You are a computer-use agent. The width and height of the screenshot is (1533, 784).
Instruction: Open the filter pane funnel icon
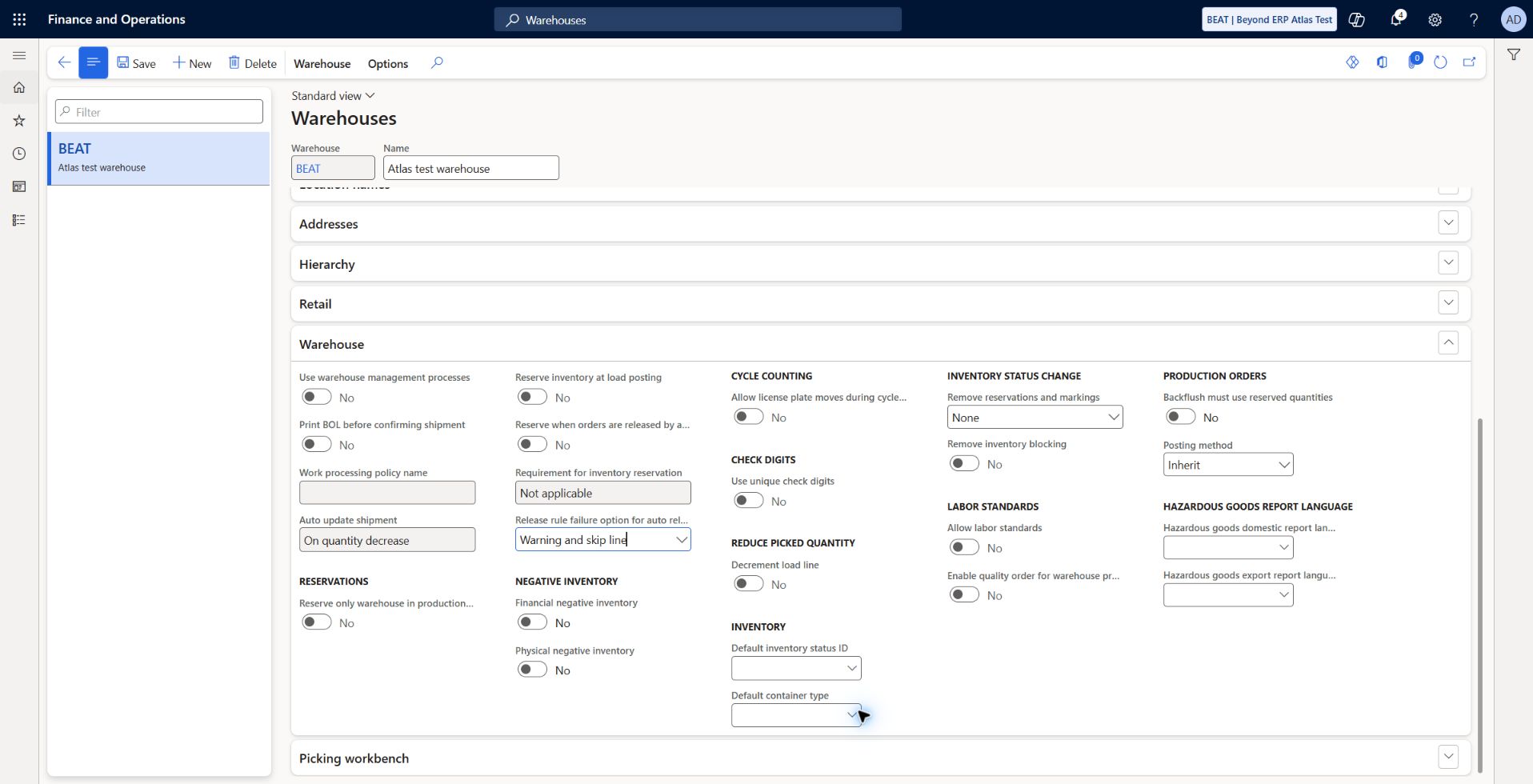coord(1514,54)
